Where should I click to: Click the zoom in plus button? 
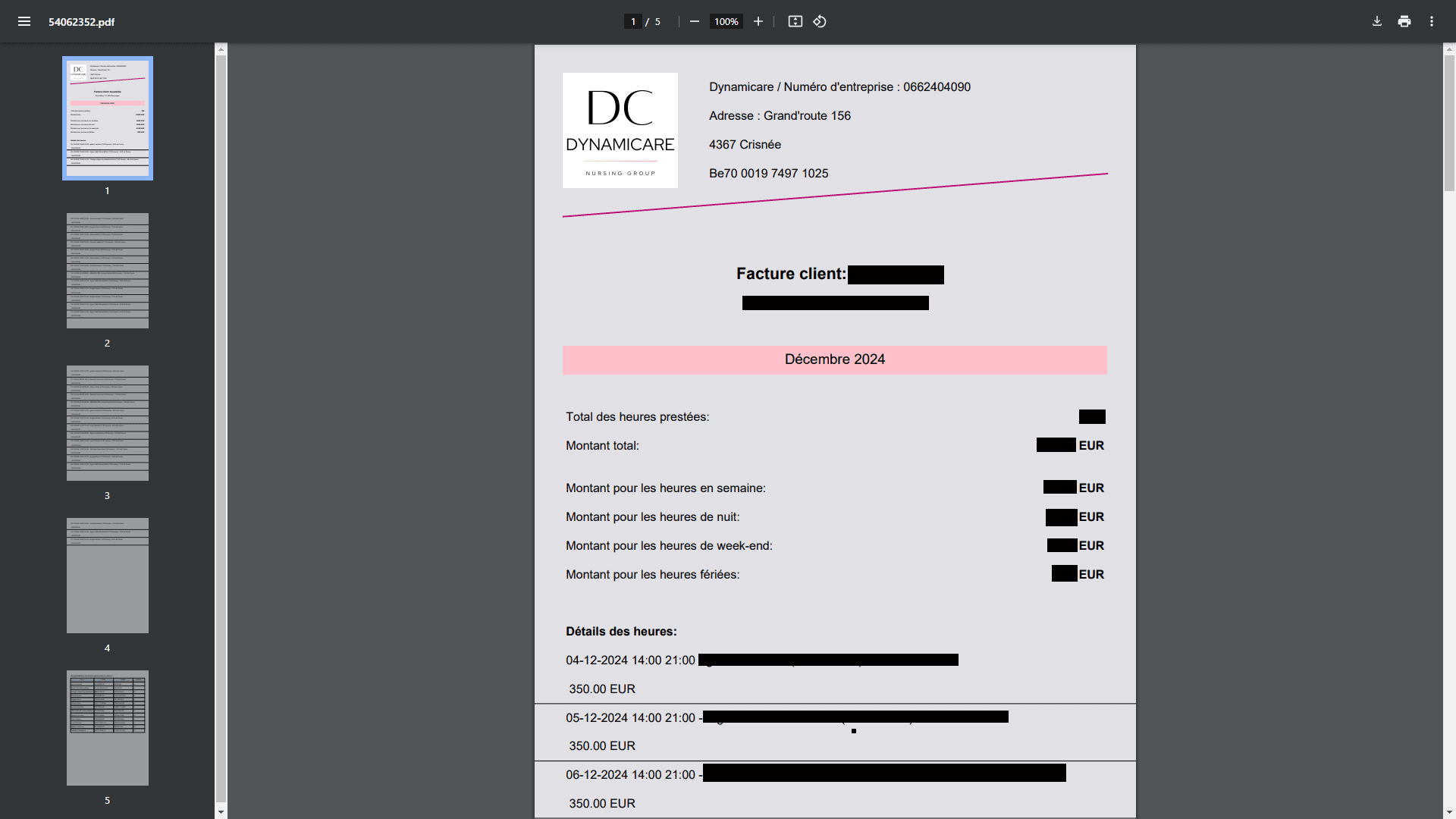[x=758, y=21]
